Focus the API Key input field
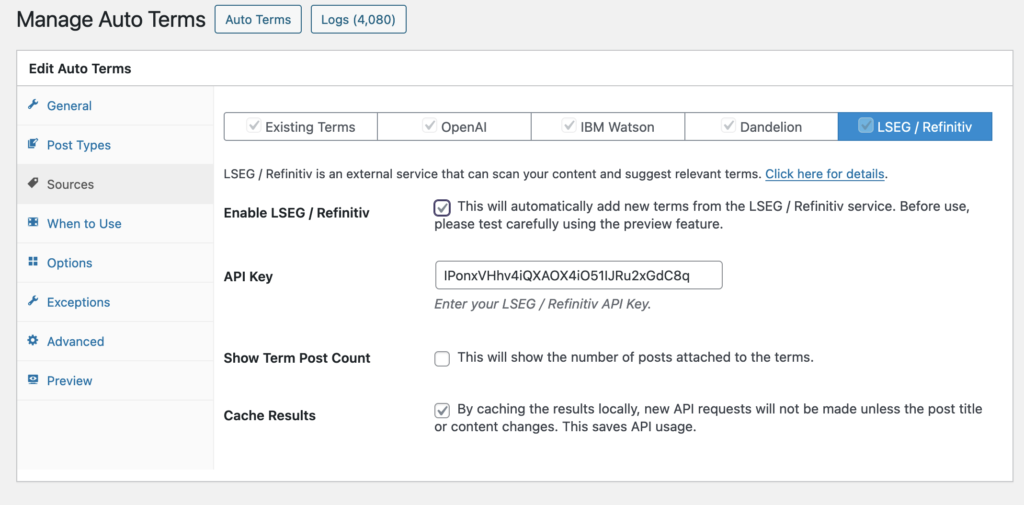The height and width of the screenshot is (505, 1024). coord(579,275)
